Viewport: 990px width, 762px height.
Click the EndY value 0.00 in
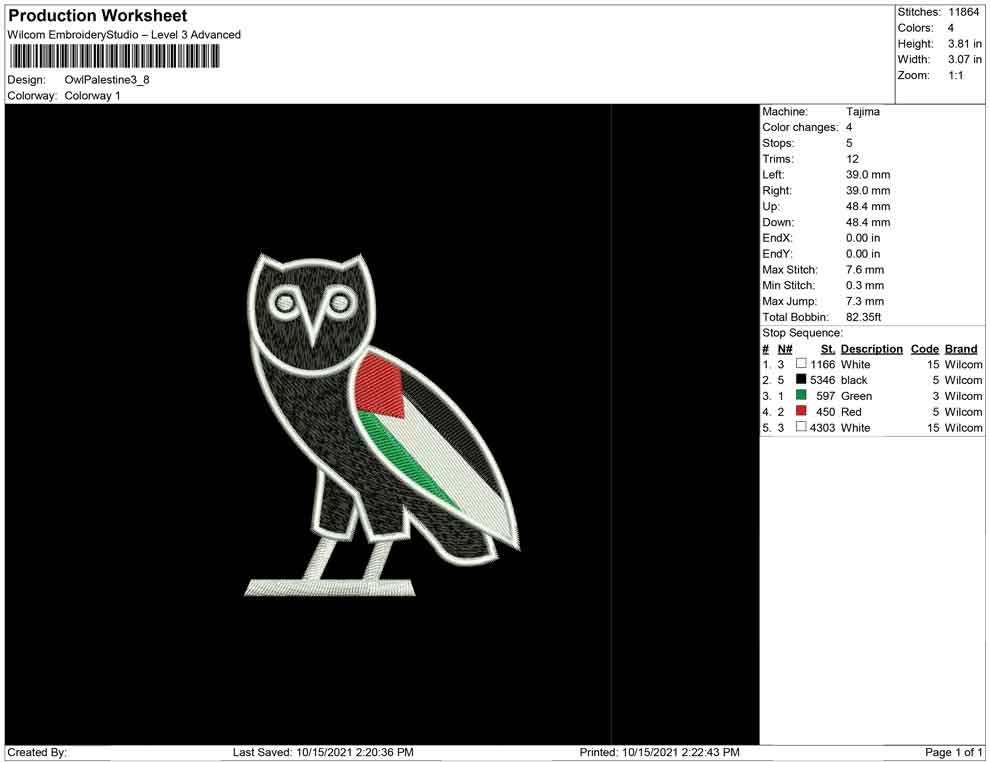(x=863, y=253)
